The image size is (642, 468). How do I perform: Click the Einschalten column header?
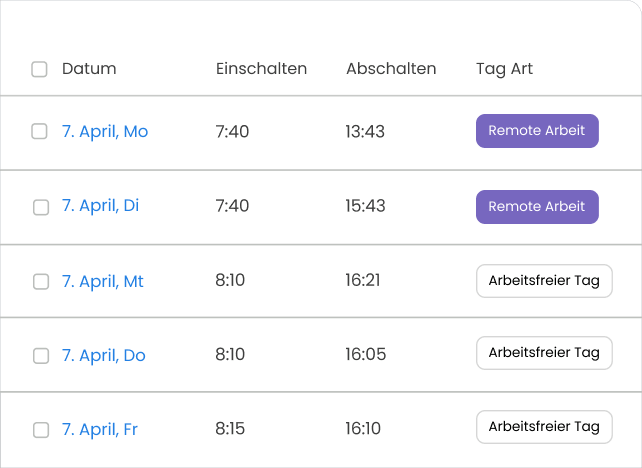[261, 69]
